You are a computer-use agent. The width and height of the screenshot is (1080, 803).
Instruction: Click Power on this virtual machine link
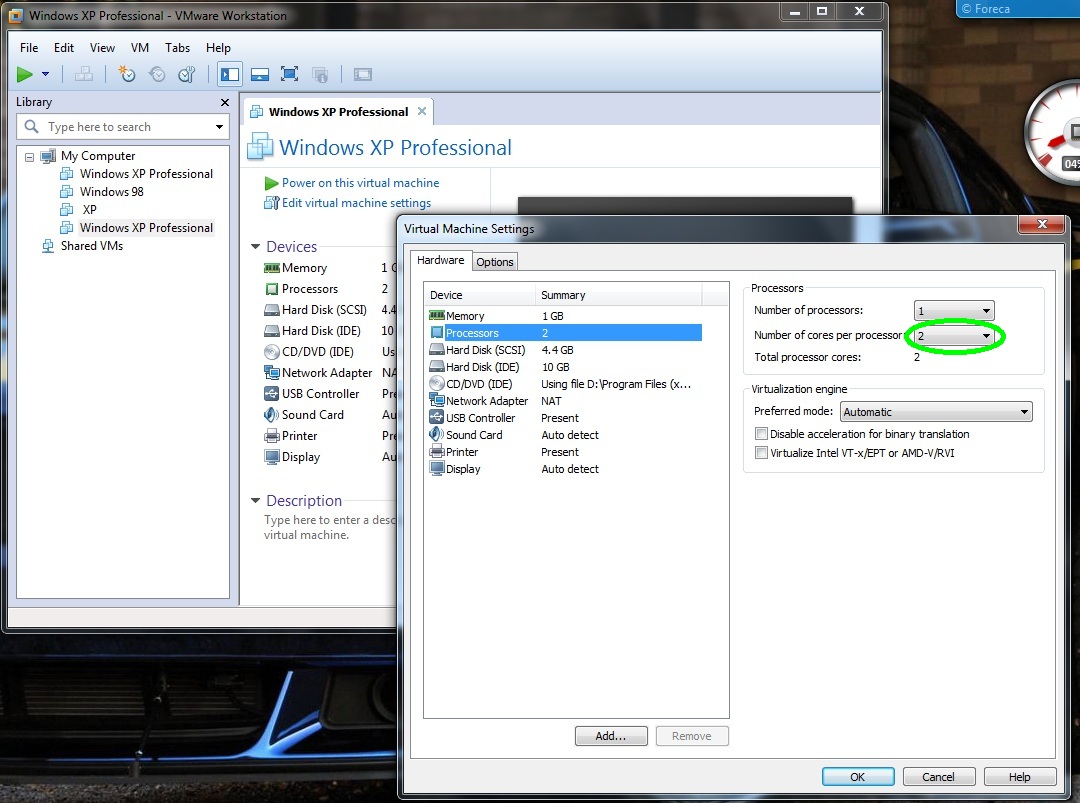[x=360, y=182]
